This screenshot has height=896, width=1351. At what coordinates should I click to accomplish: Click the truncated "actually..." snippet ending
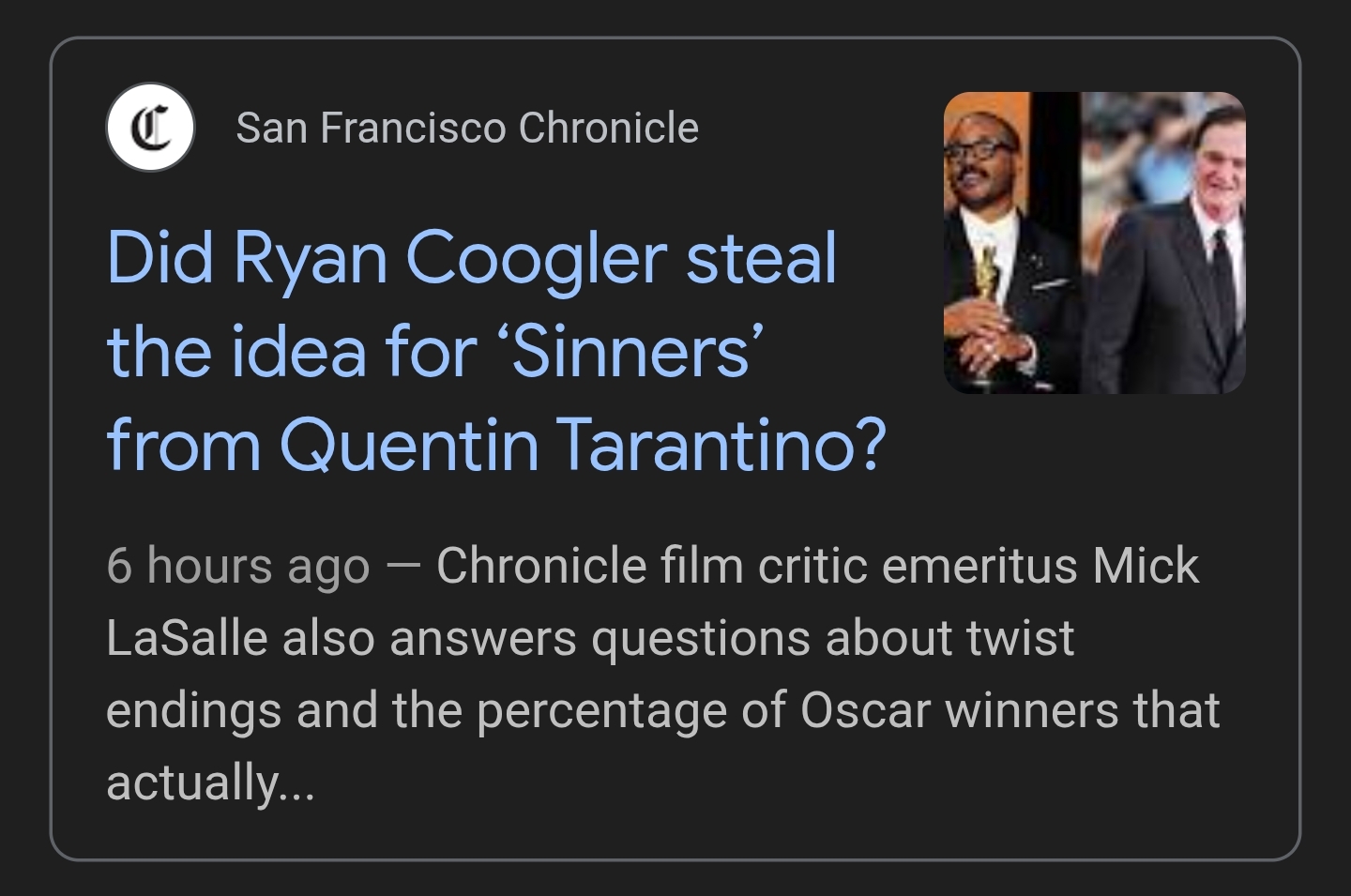click(210, 782)
